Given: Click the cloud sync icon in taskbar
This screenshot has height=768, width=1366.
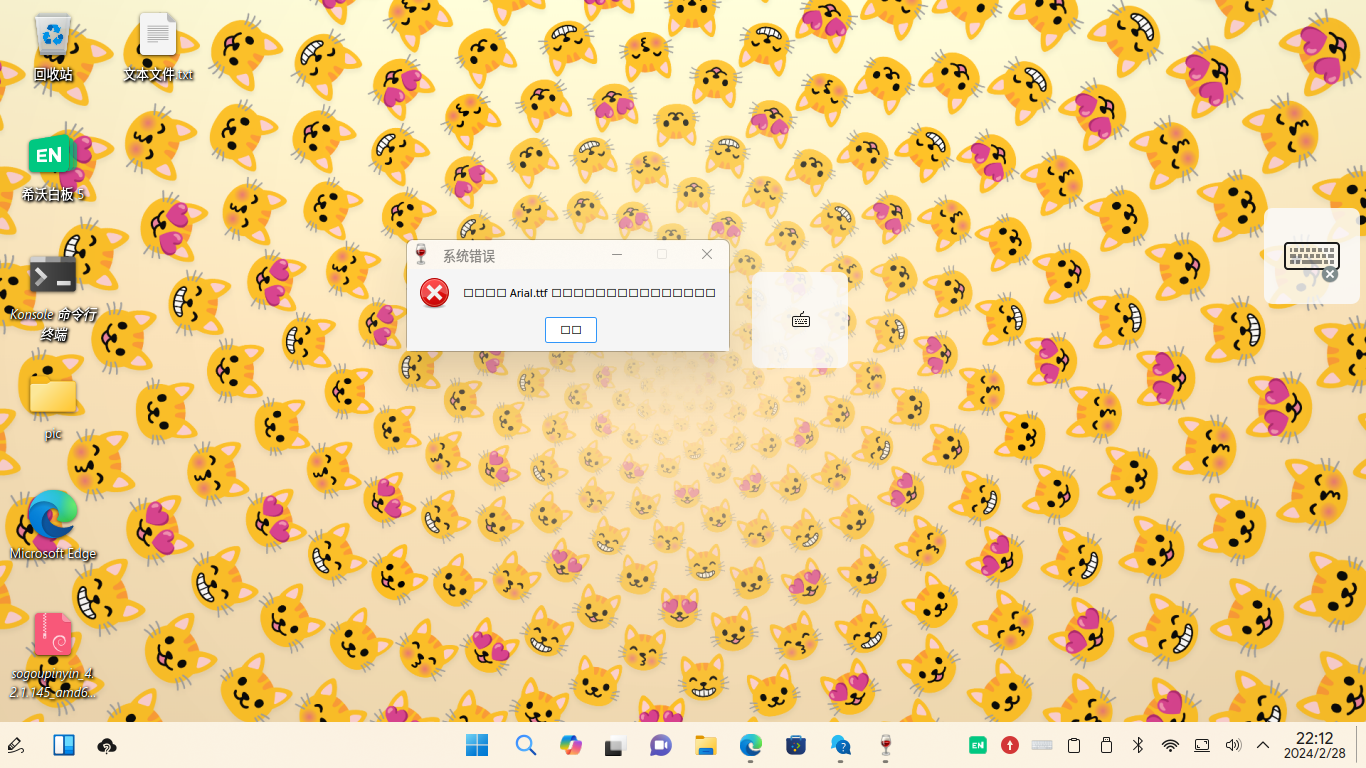Looking at the screenshot, I should click(x=107, y=745).
